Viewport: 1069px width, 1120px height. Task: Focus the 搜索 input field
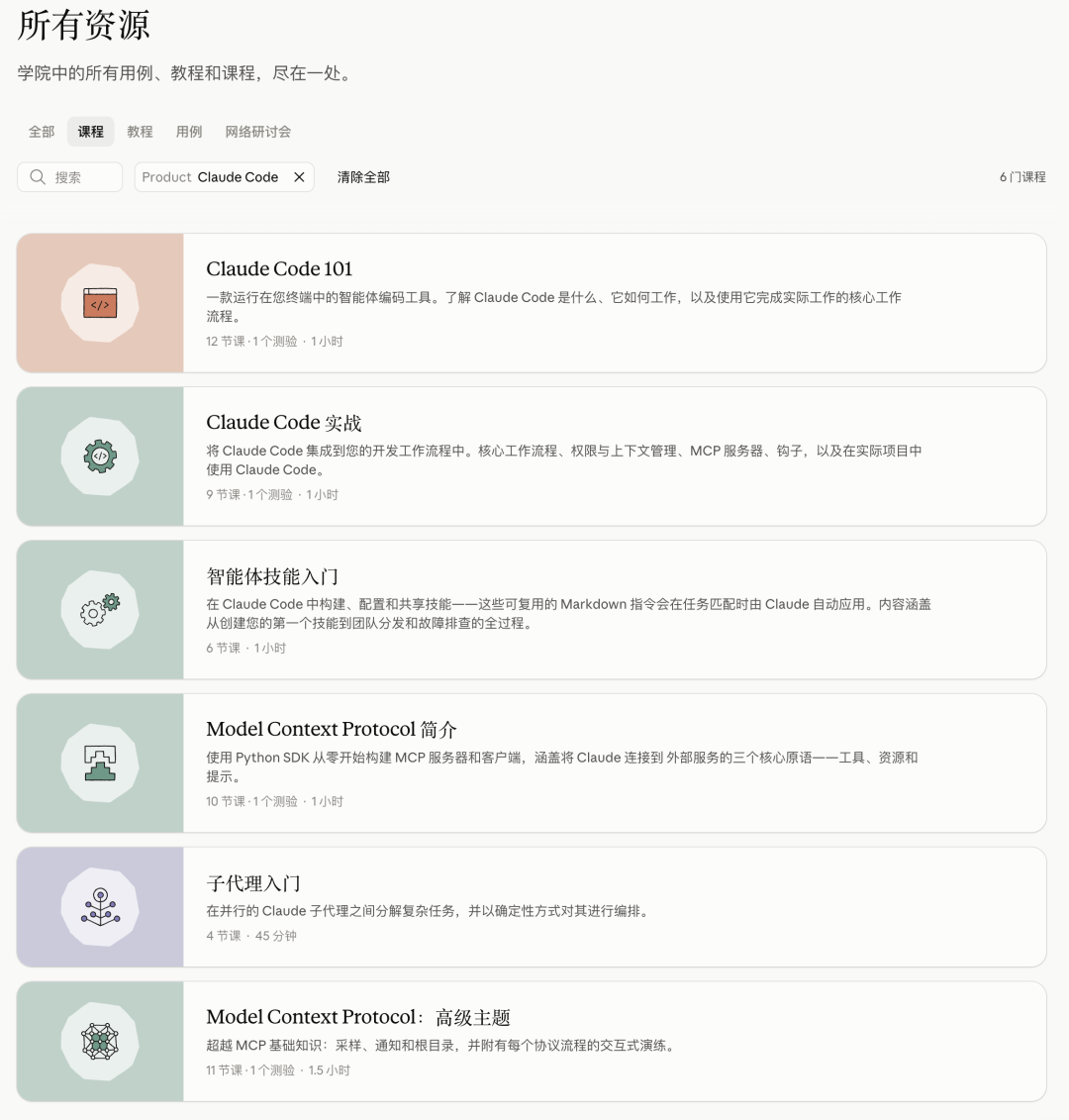pyautogui.click(x=70, y=177)
